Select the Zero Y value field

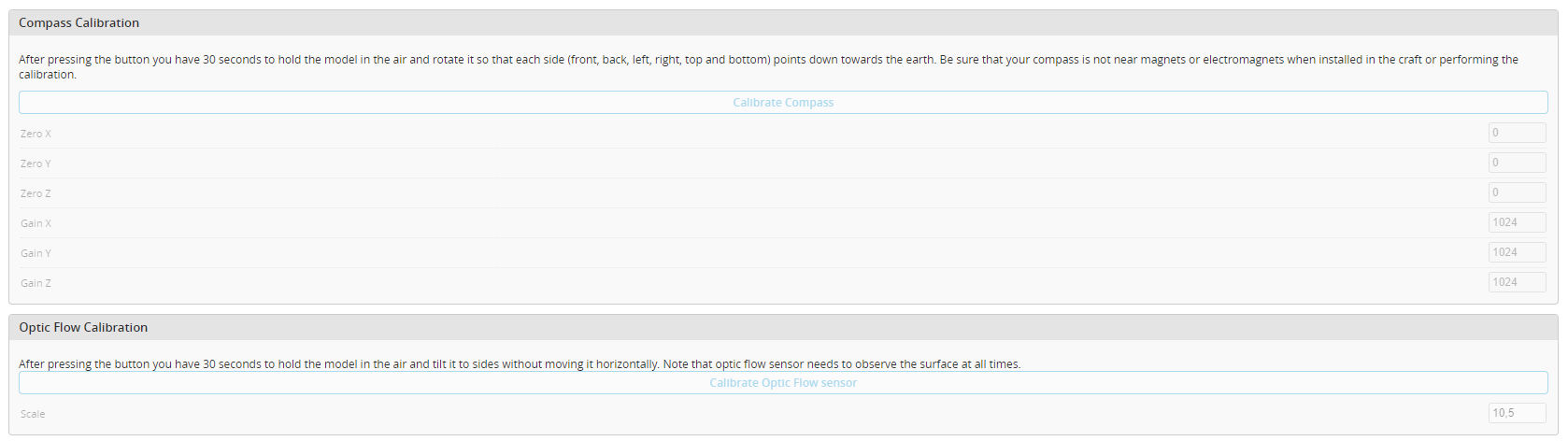1517,163
